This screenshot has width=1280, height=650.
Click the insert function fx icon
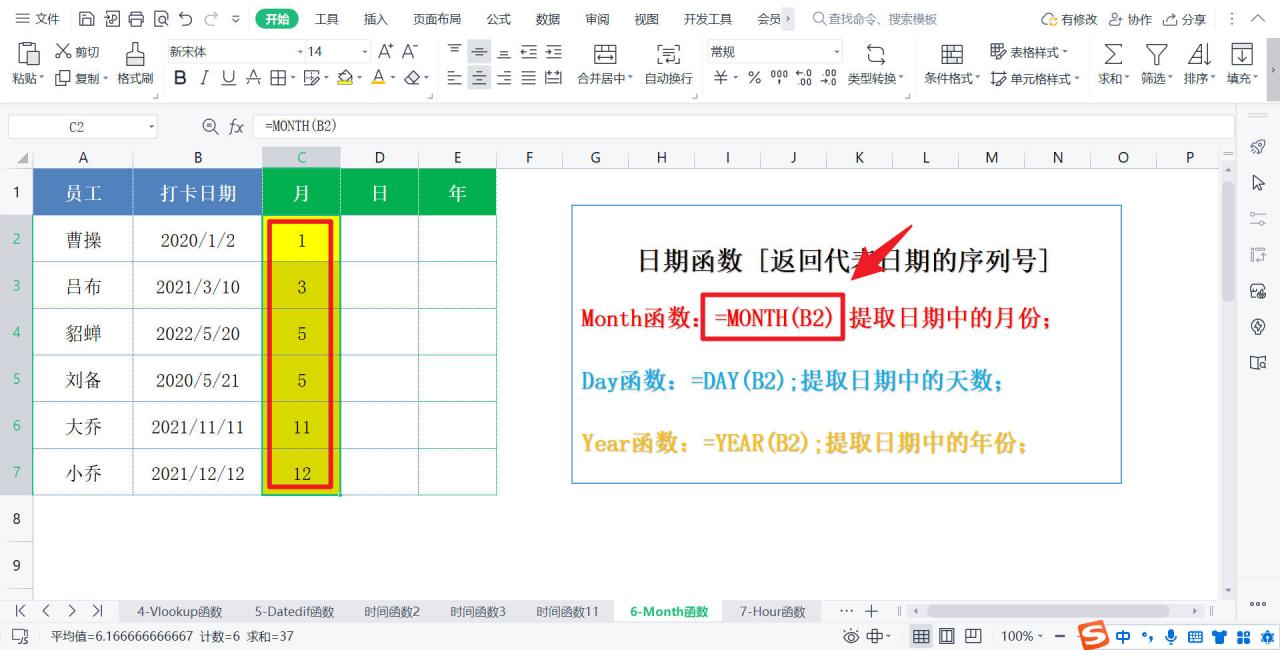tap(236, 126)
